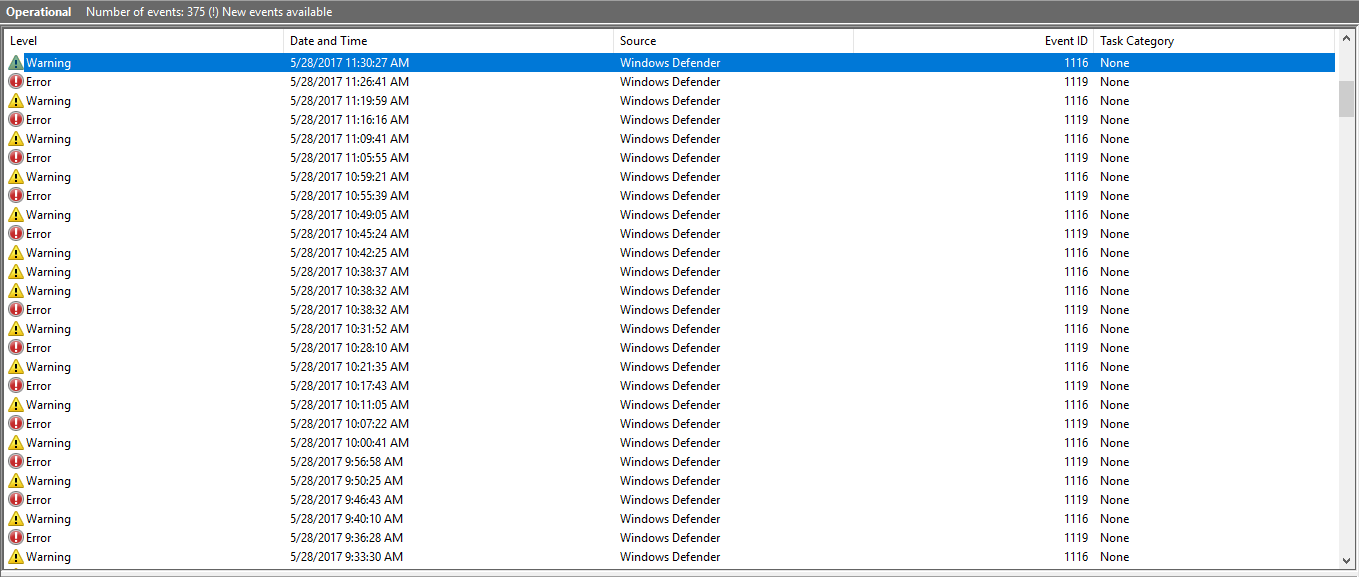Select date cell 5/28/2017 10:07:22 AM
This screenshot has height=577, width=1359.
[x=349, y=424]
